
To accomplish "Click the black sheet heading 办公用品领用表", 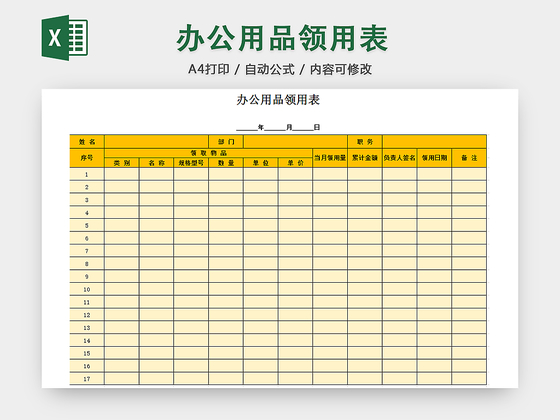I will [278, 100].
